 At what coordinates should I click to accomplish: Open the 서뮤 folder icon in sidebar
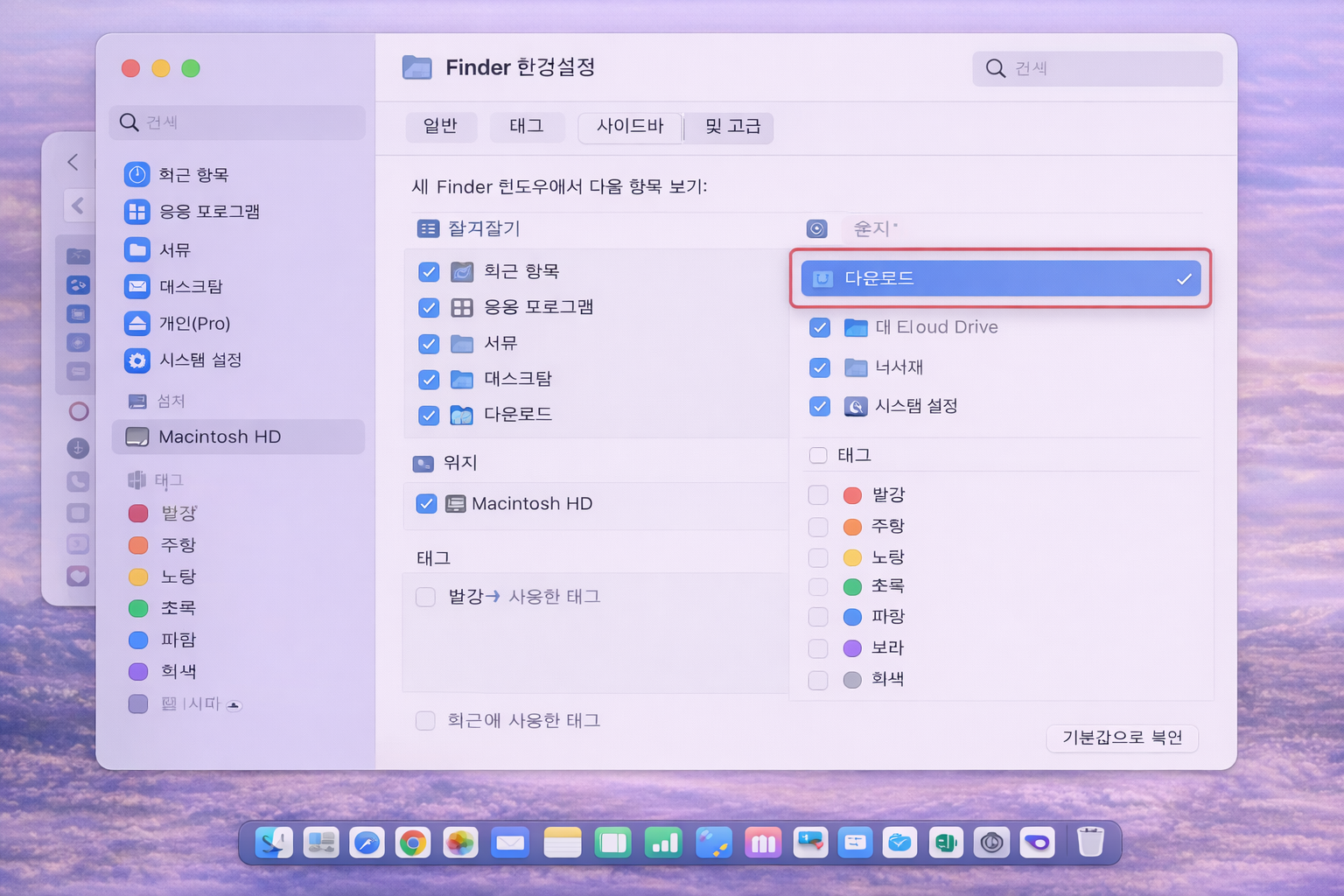click(137, 250)
